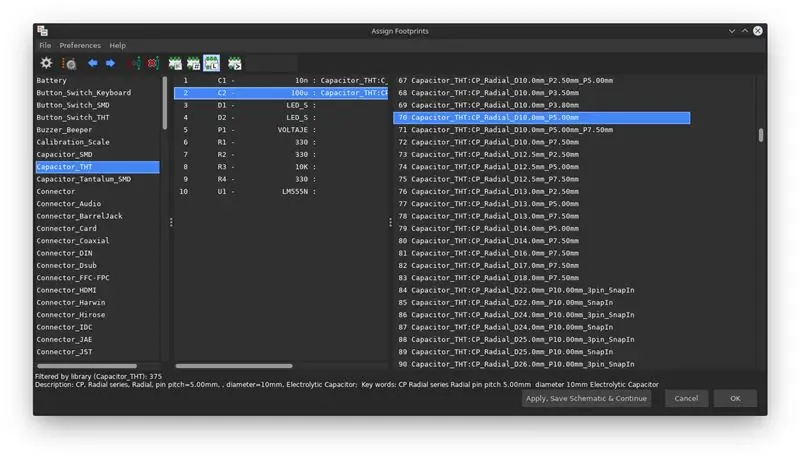Select the Capacitor_Tantalum_SMD library
This screenshot has height=458, width=800.
tap(97, 179)
